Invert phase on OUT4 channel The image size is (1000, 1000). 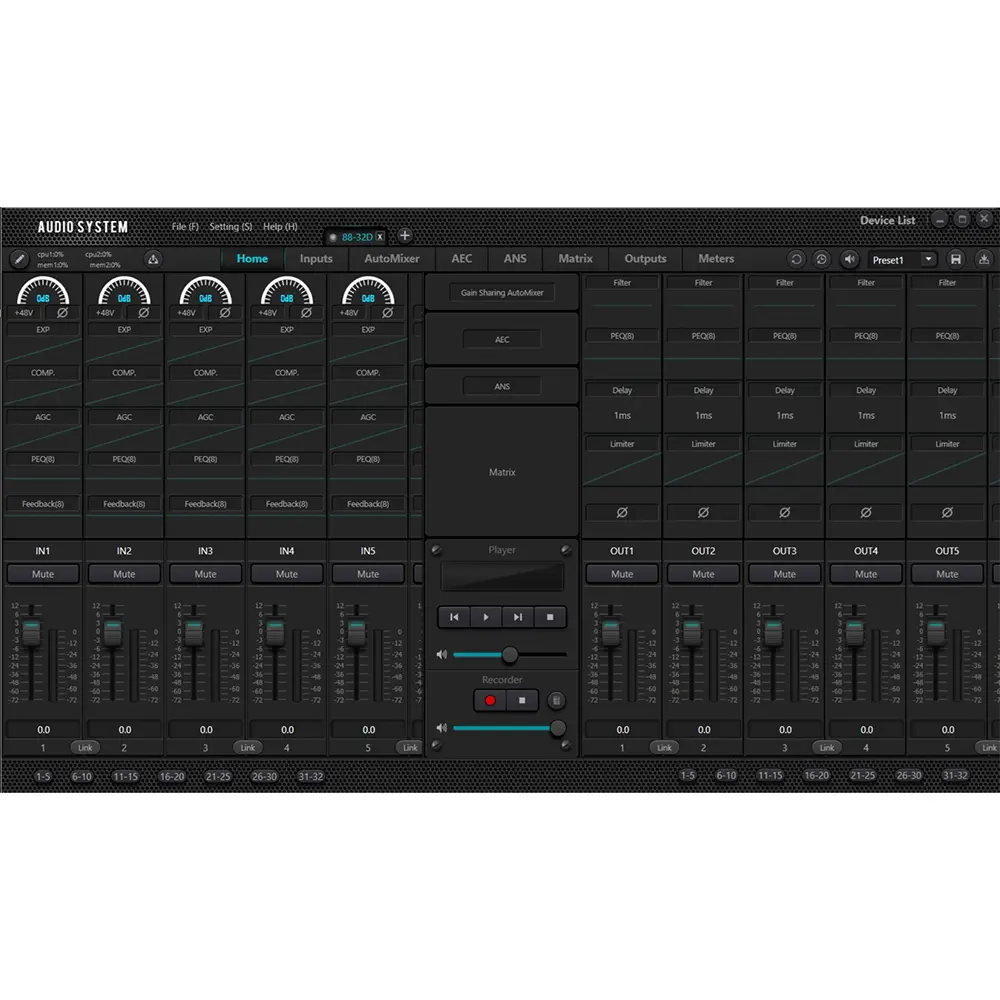866,512
